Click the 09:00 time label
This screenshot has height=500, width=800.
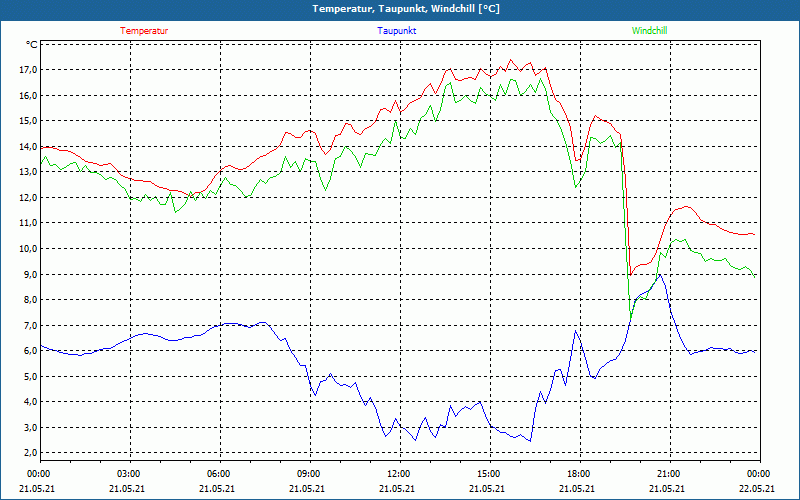[307, 474]
